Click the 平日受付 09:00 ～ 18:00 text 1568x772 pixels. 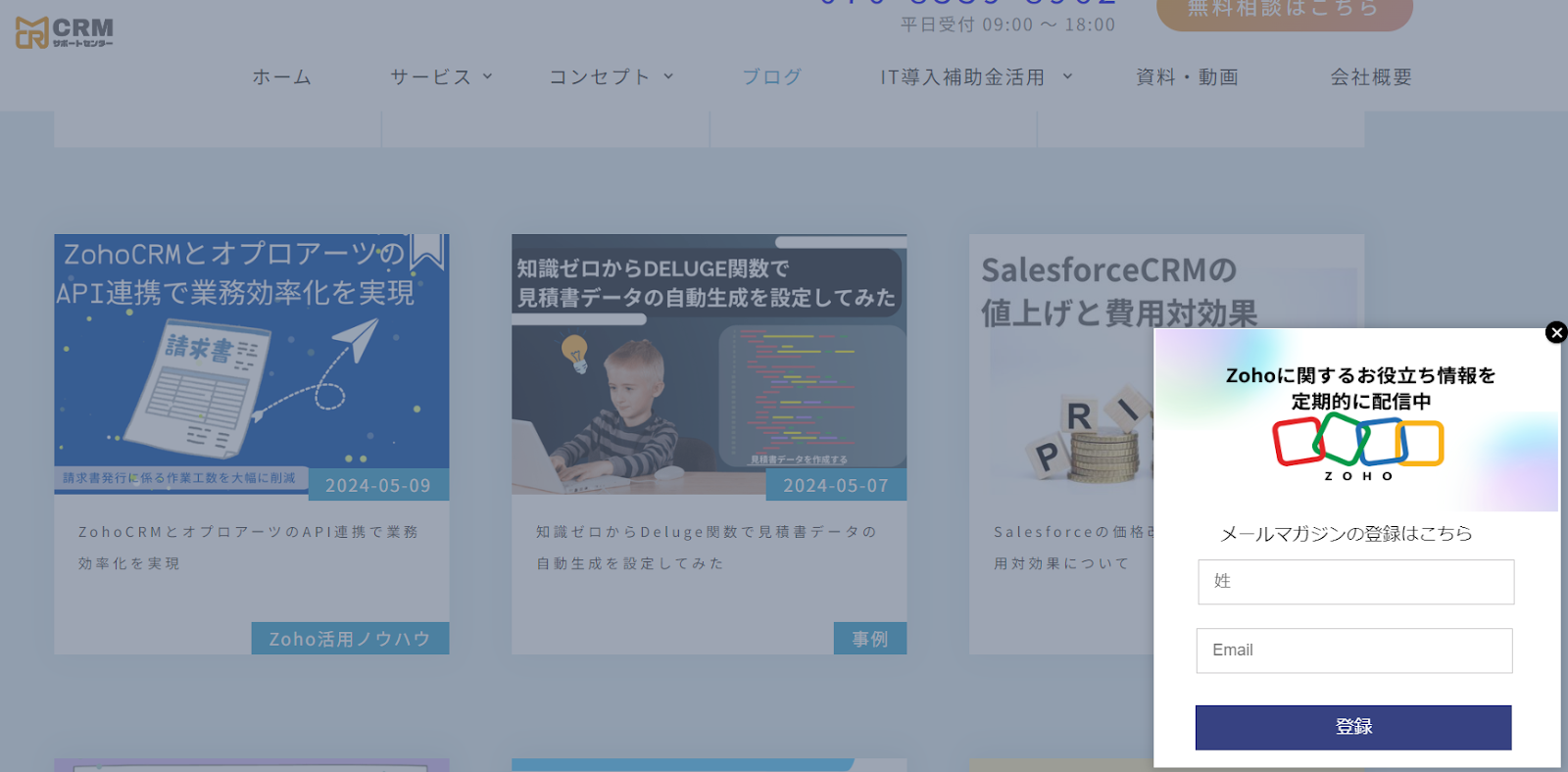point(1008,24)
